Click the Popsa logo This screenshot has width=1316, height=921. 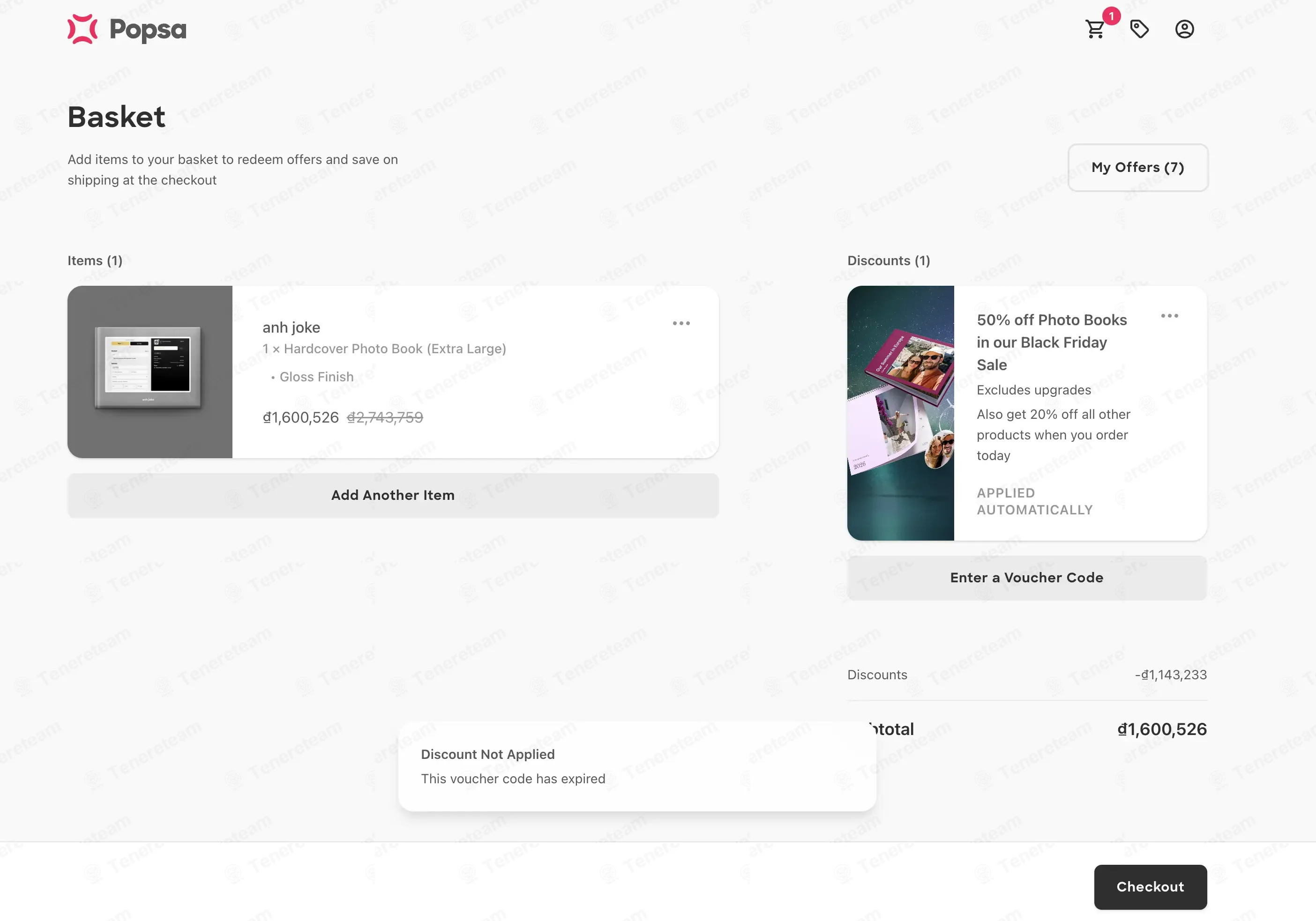point(127,29)
